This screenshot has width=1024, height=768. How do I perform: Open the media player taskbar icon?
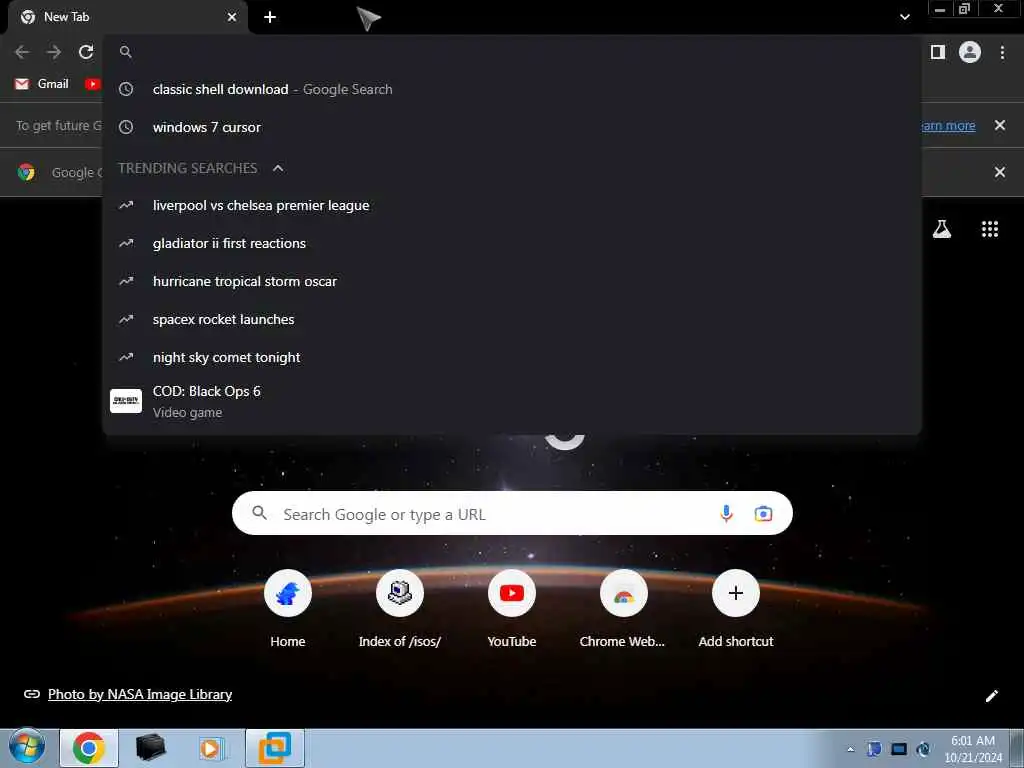pos(212,748)
